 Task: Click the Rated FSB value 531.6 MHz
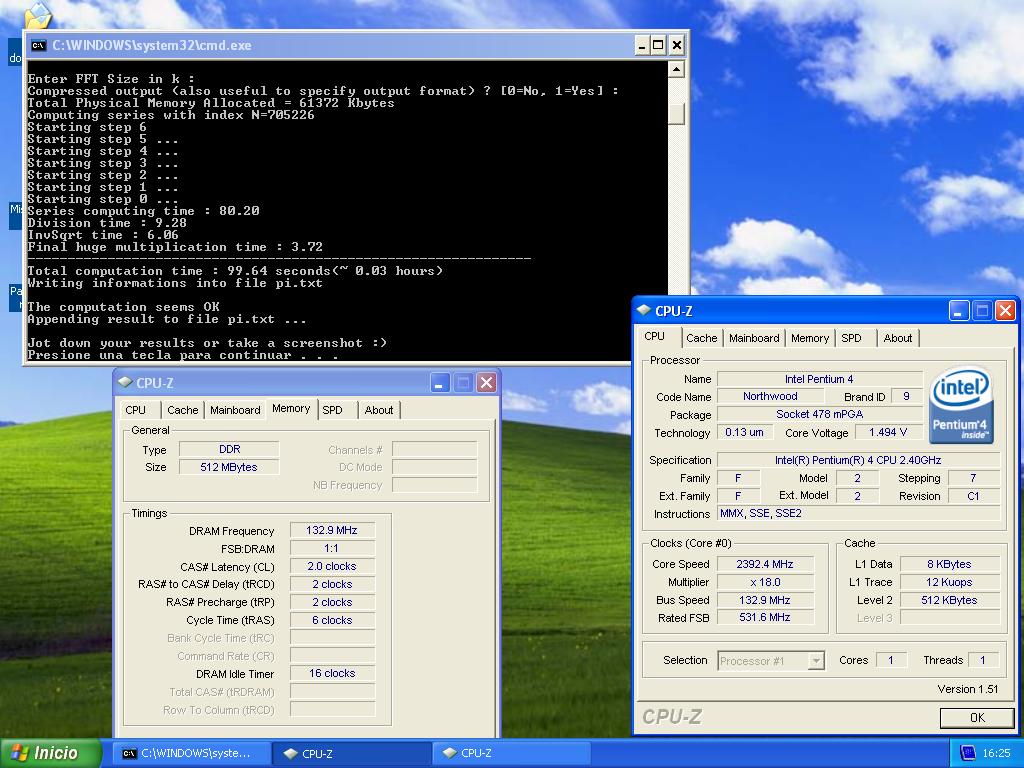(765, 617)
